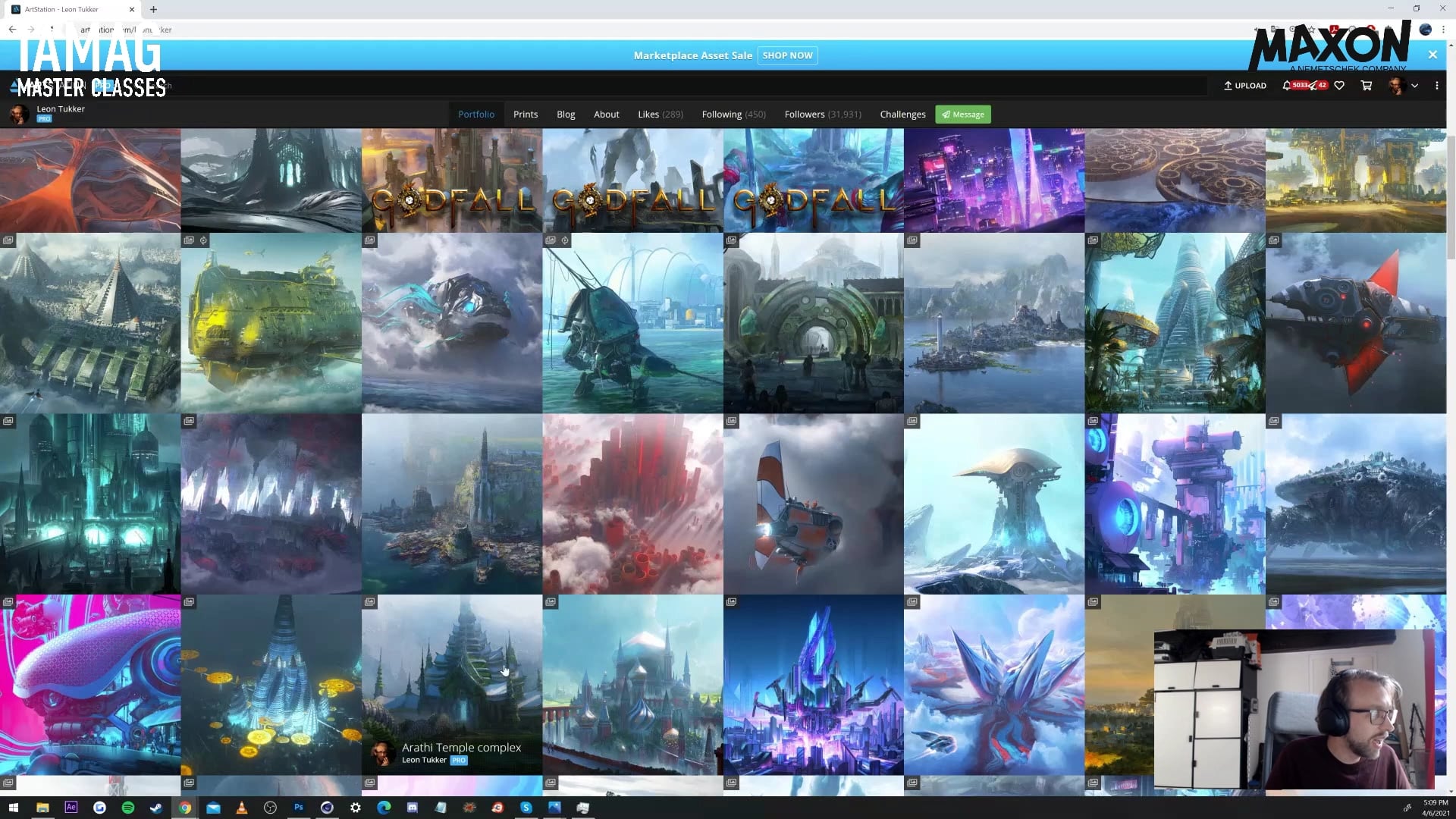
Task: Open Spotify from the taskbar
Action: [128, 808]
